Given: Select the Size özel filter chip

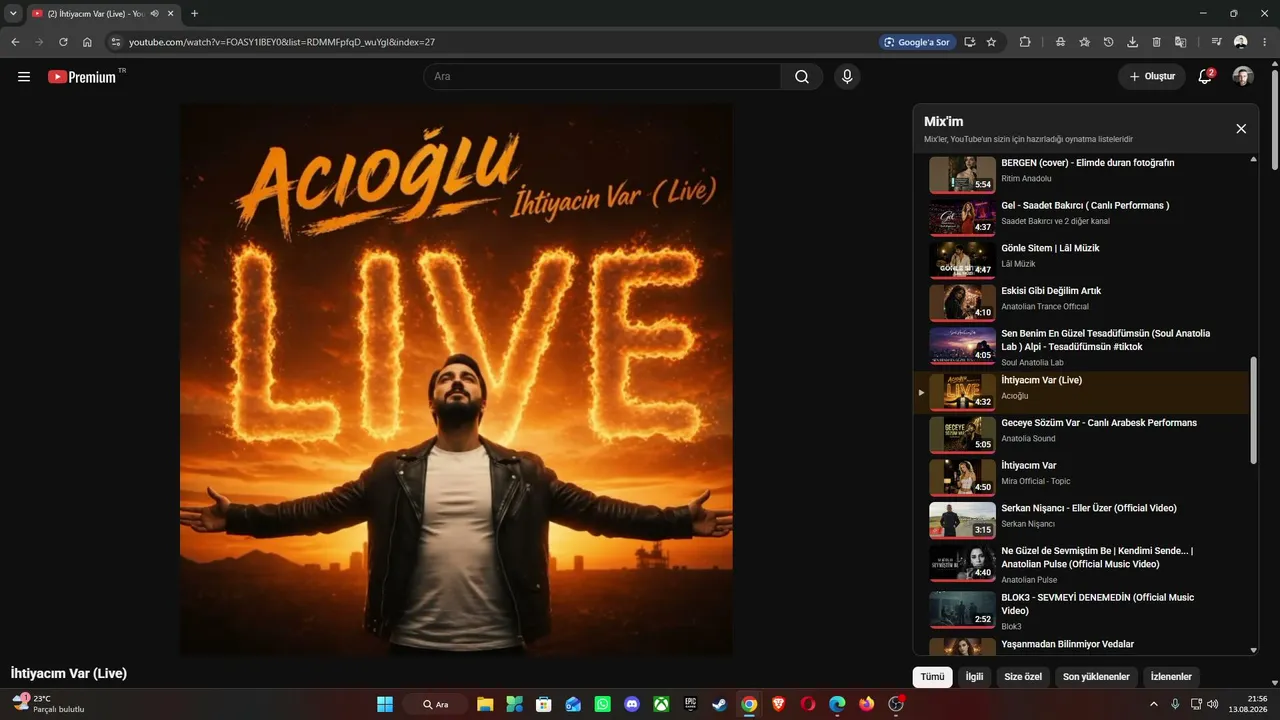Looking at the screenshot, I should (x=1023, y=677).
